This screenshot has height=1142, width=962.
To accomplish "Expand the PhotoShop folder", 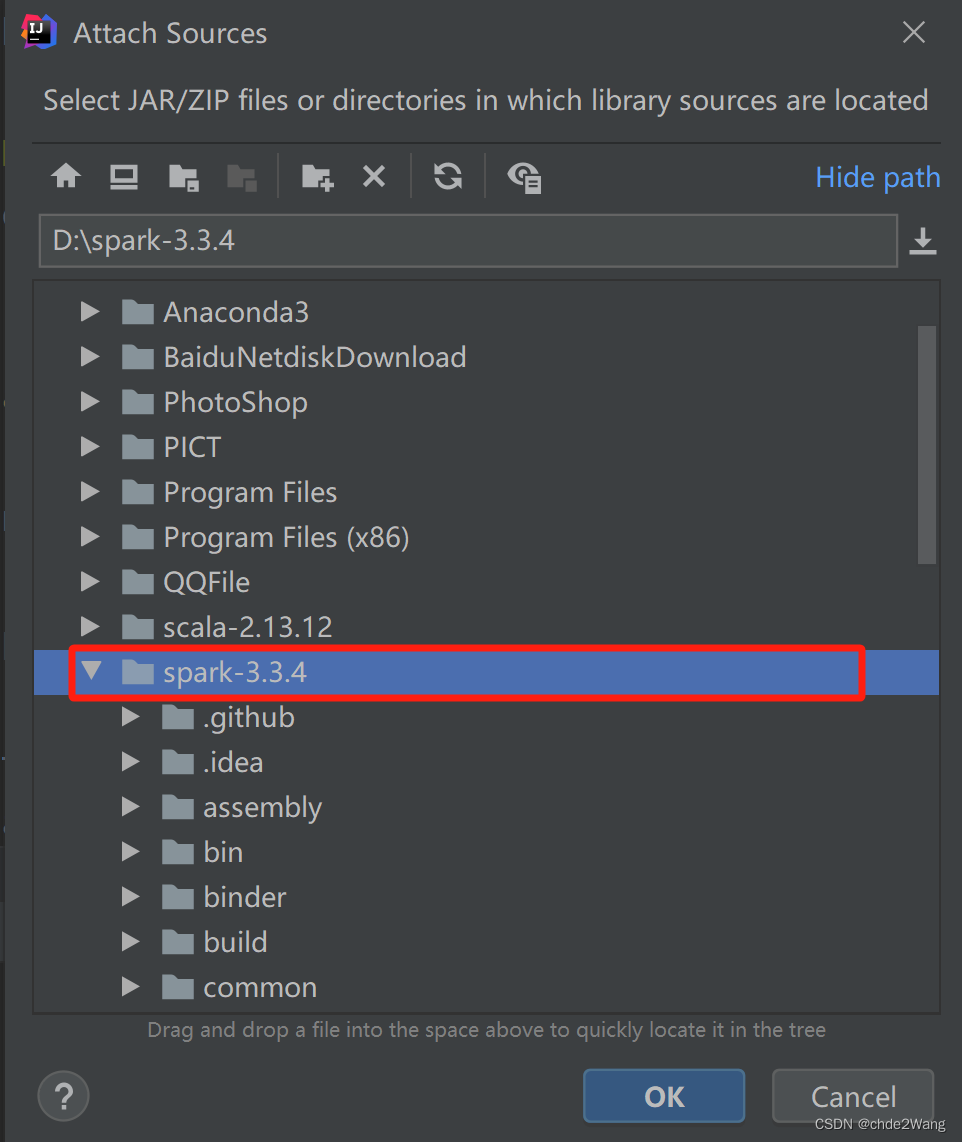I will 90,402.
